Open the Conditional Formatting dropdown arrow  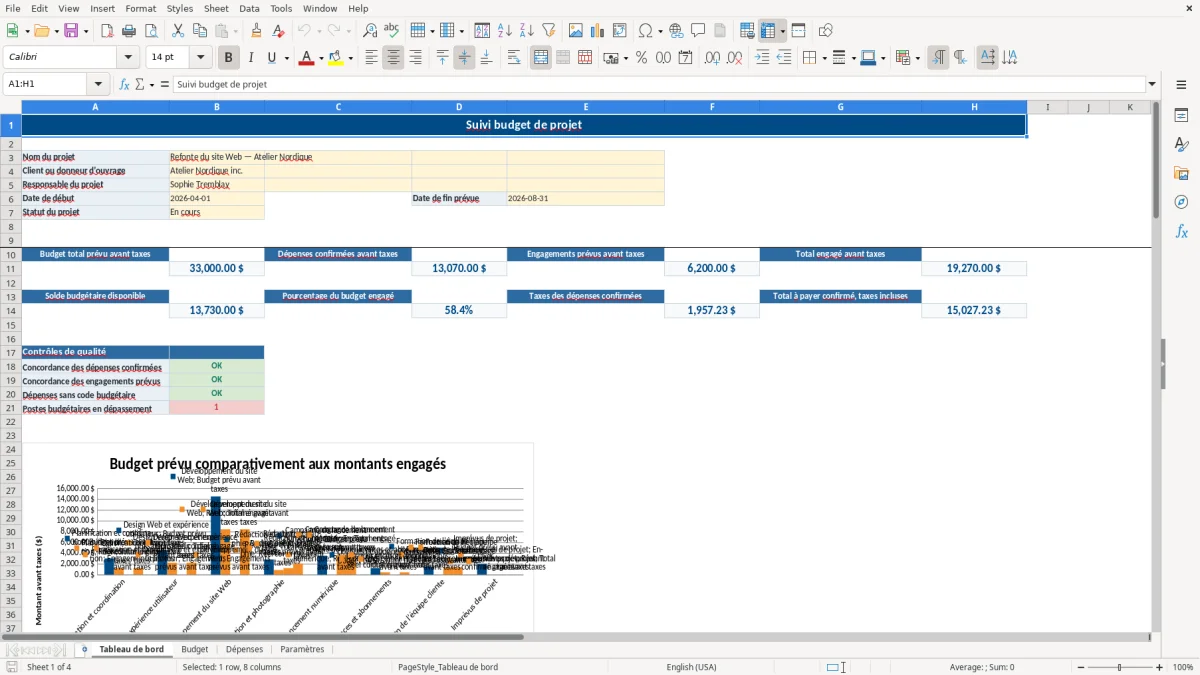[x=916, y=58]
